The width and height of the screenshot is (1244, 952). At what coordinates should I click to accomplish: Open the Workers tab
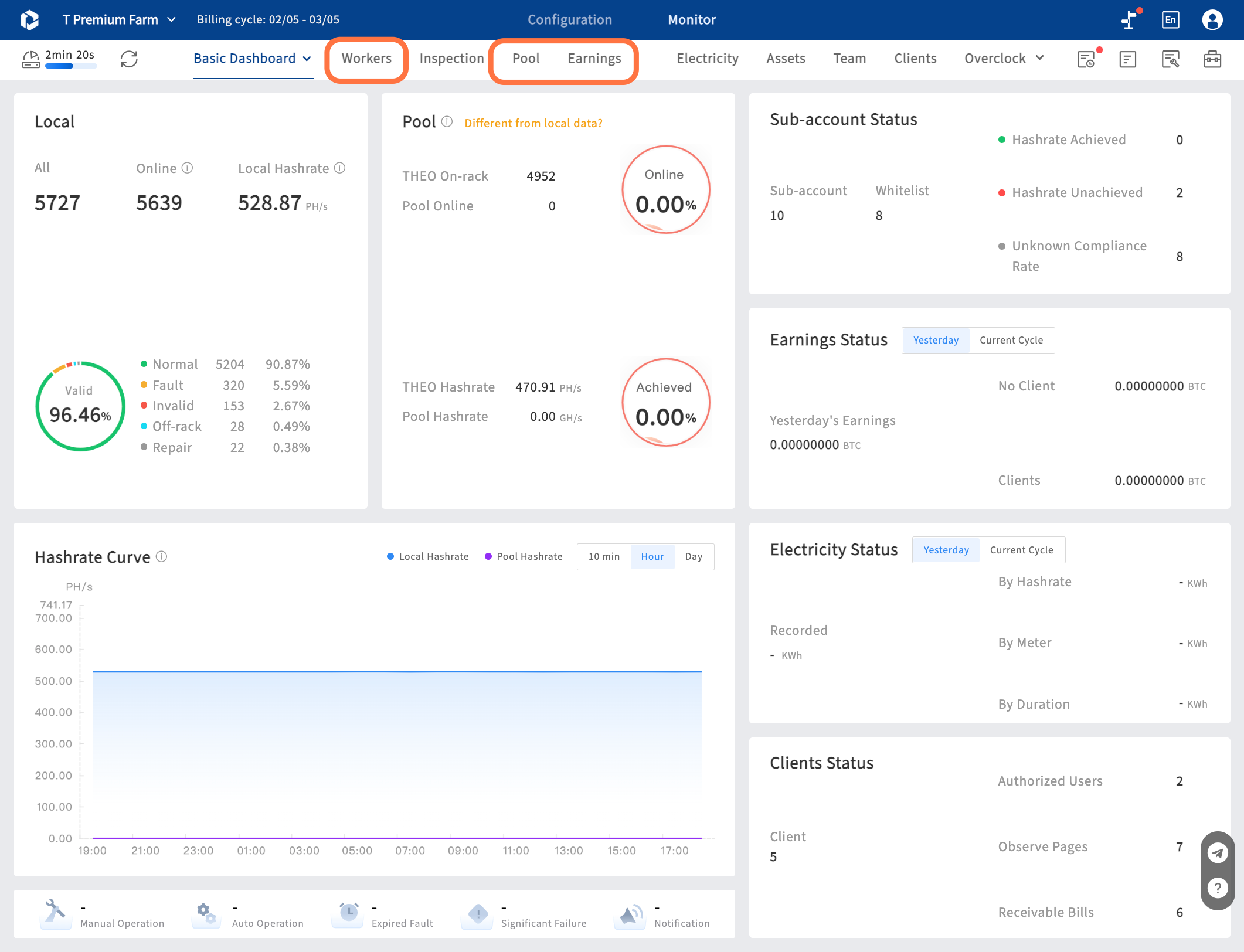(x=366, y=59)
